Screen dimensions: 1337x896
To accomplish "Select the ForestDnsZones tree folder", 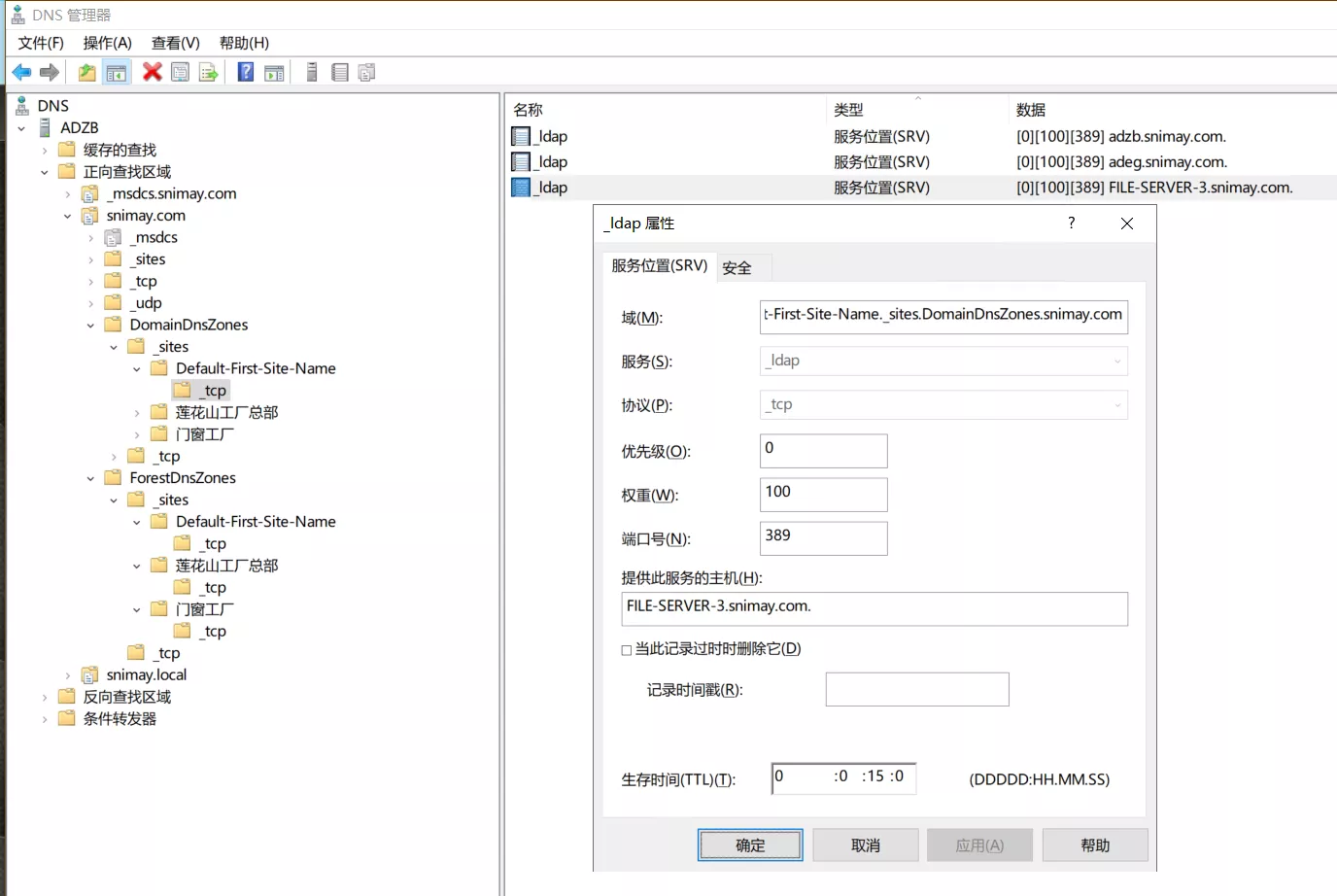I will click(x=183, y=478).
